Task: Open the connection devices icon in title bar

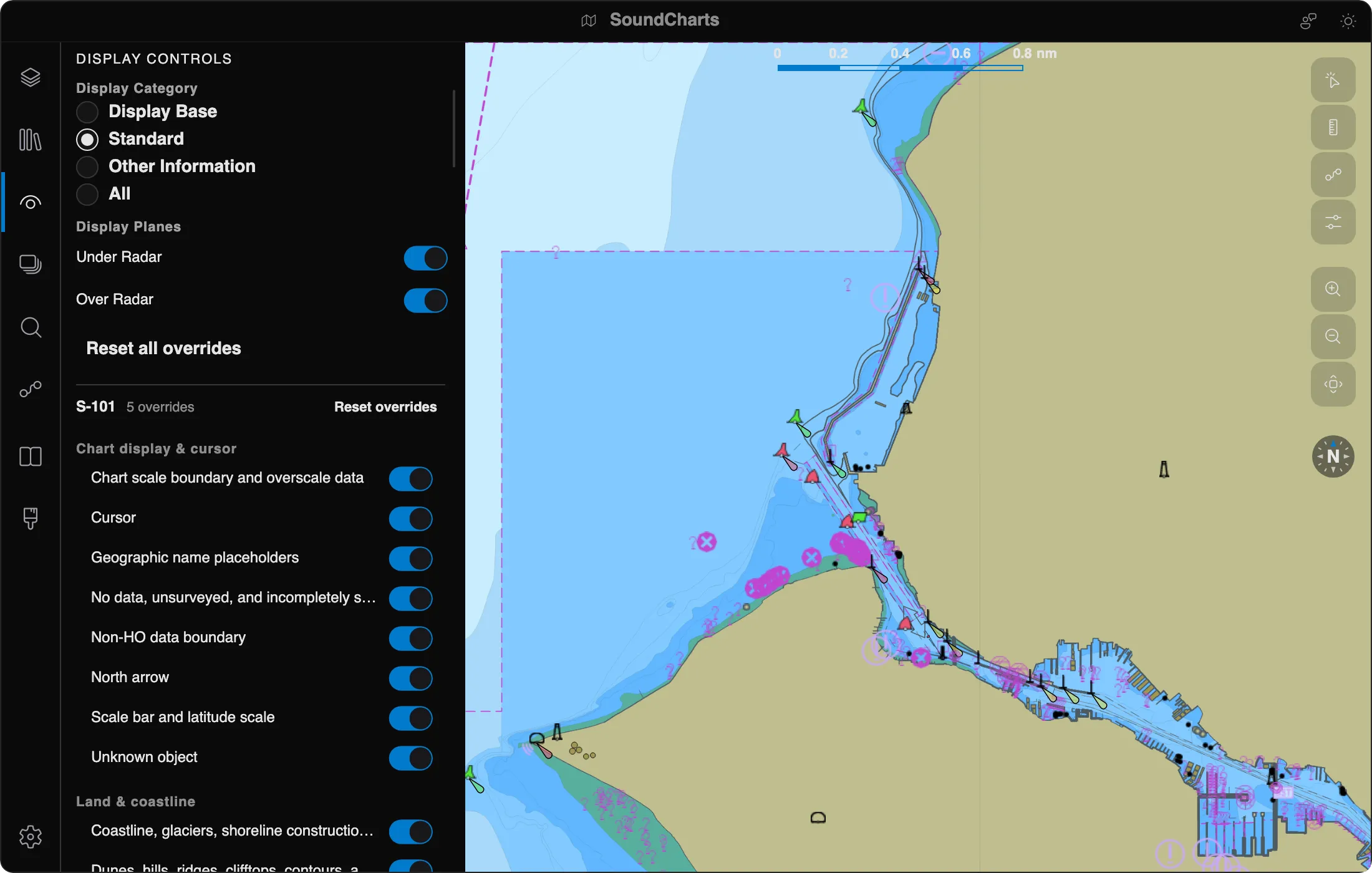Action: [x=1308, y=21]
